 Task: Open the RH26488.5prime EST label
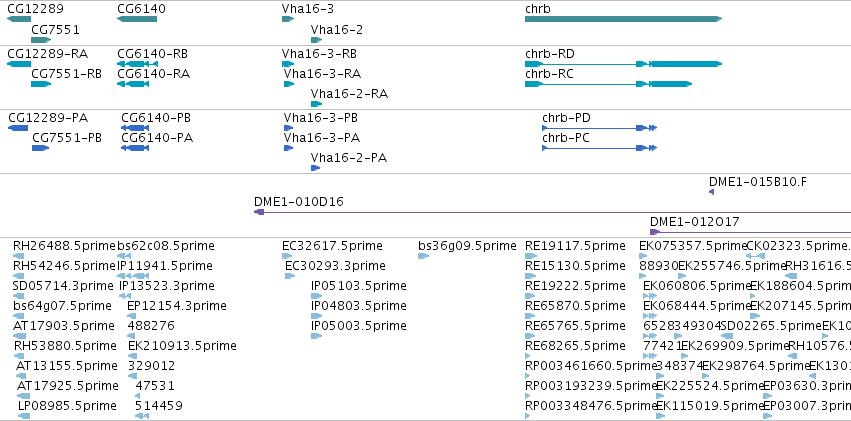[64, 246]
